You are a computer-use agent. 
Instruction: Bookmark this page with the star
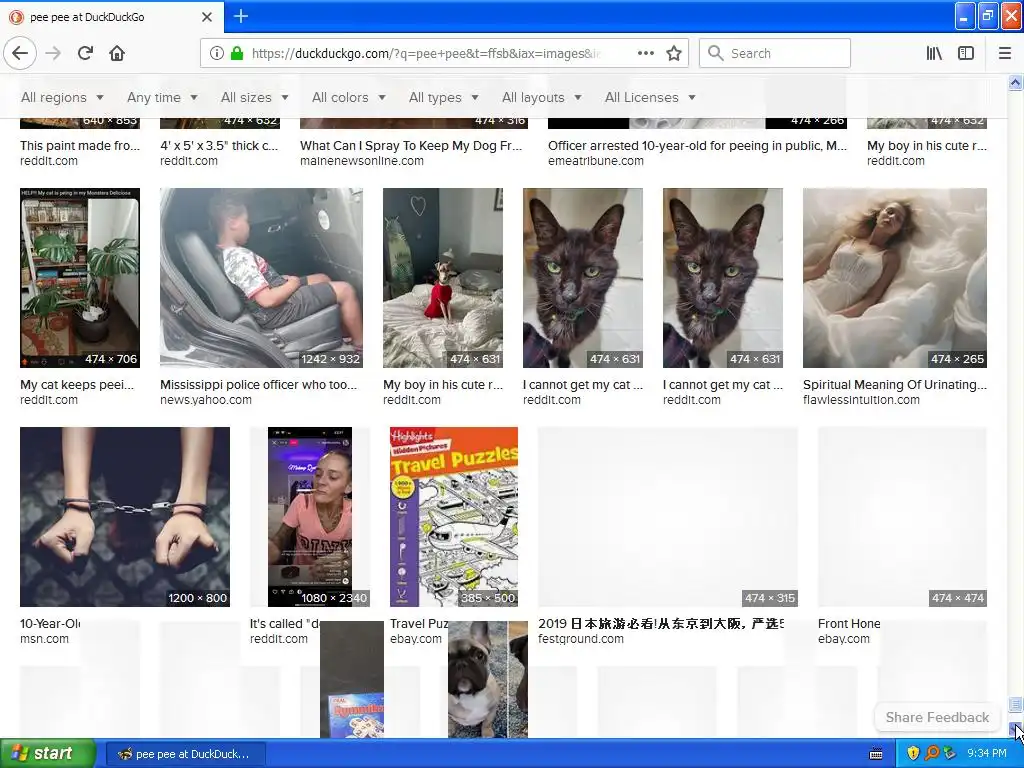click(674, 53)
